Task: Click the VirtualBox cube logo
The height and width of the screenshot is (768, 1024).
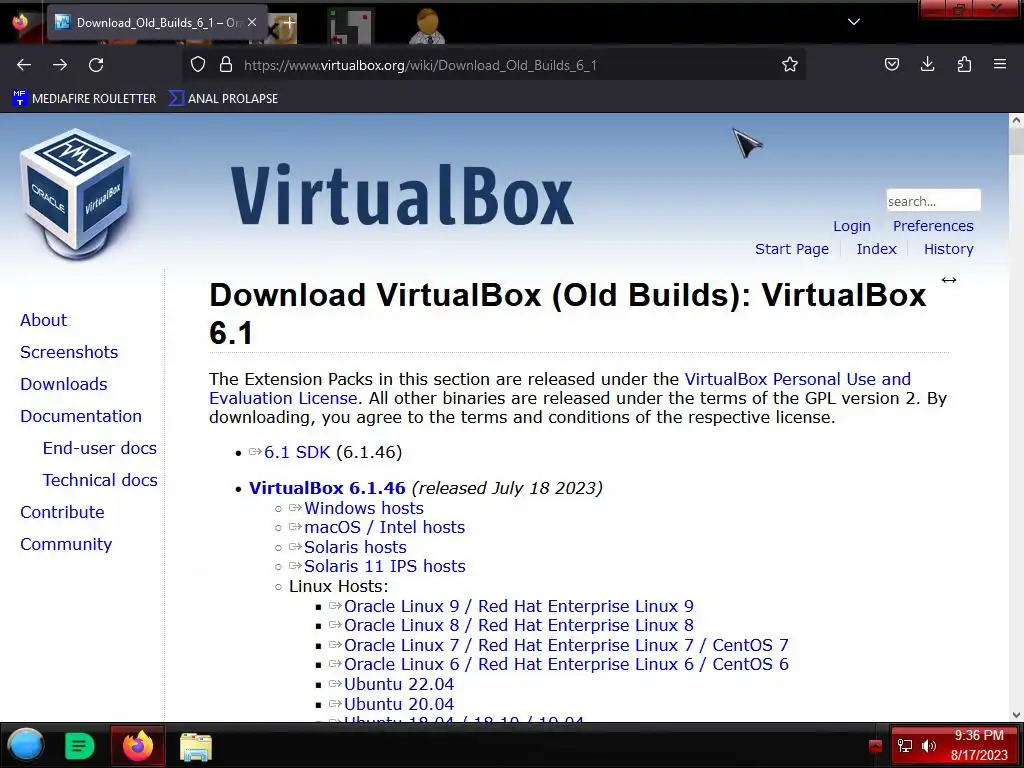Action: (x=76, y=195)
